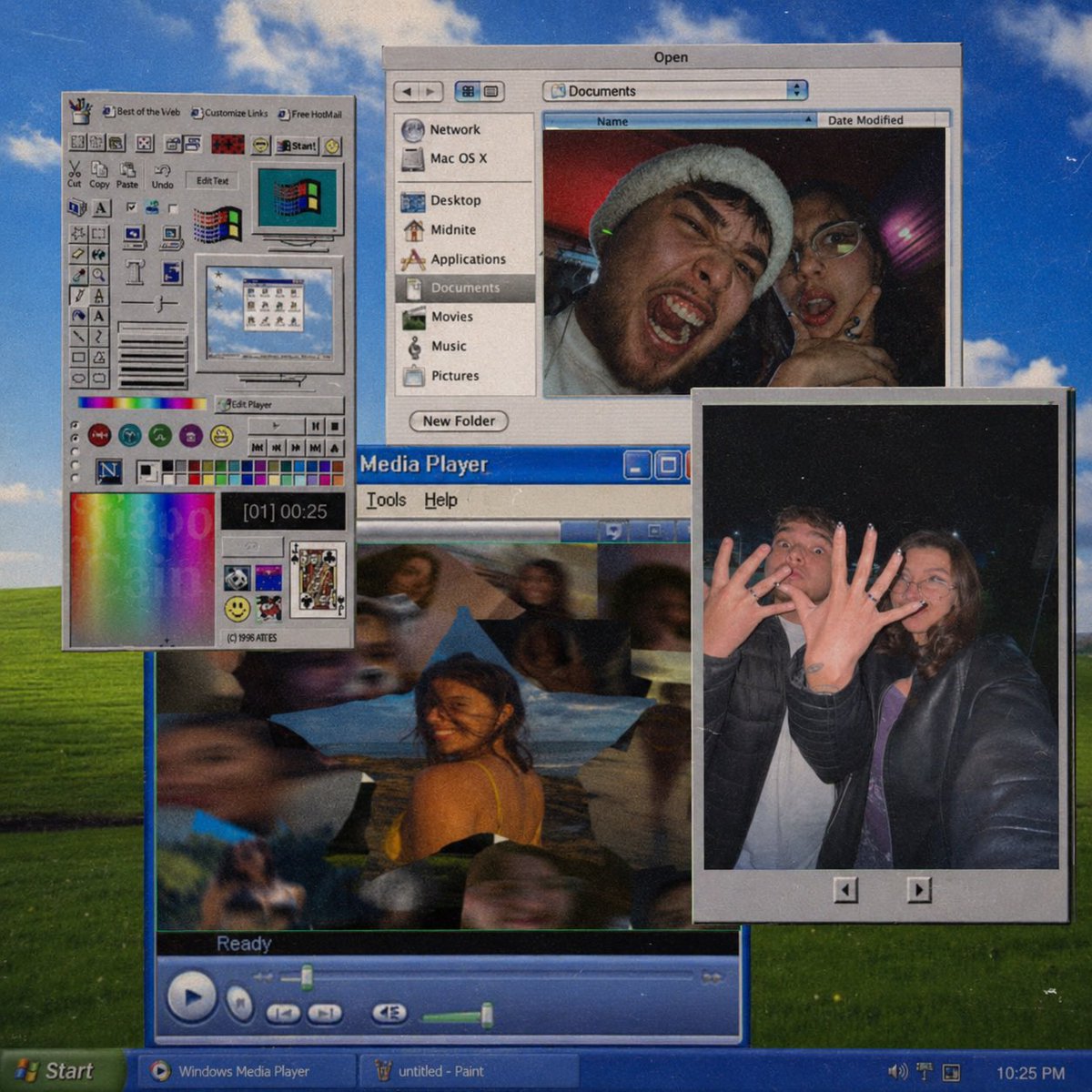Click the Copy icon in the gray panel
The height and width of the screenshot is (1092, 1092).
(99, 168)
